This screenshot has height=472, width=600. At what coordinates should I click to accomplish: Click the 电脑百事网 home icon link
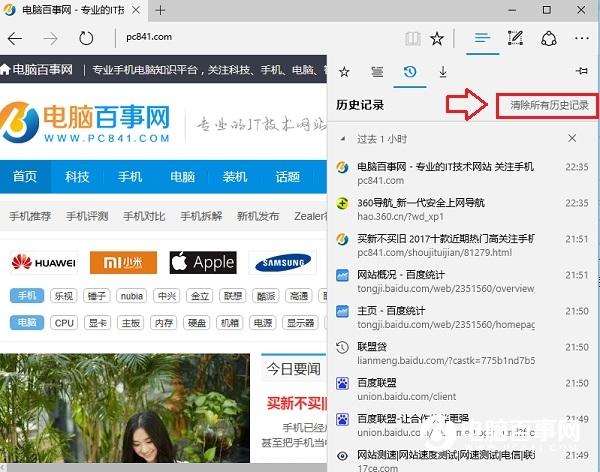pyautogui.click(x=37, y=69)
